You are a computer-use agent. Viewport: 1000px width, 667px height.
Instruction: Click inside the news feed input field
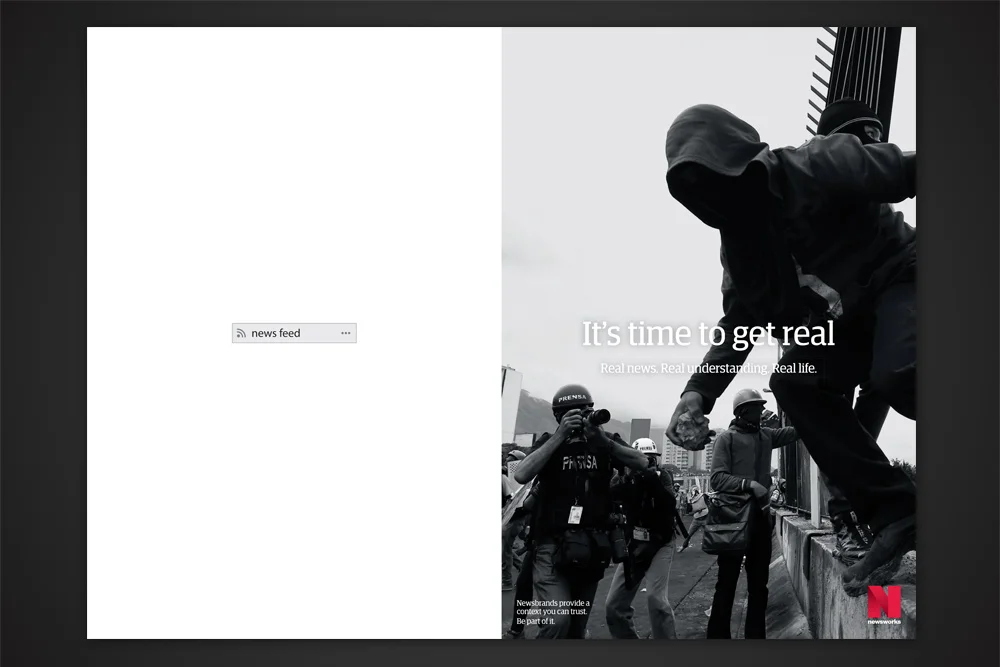(x=280, y=333)
